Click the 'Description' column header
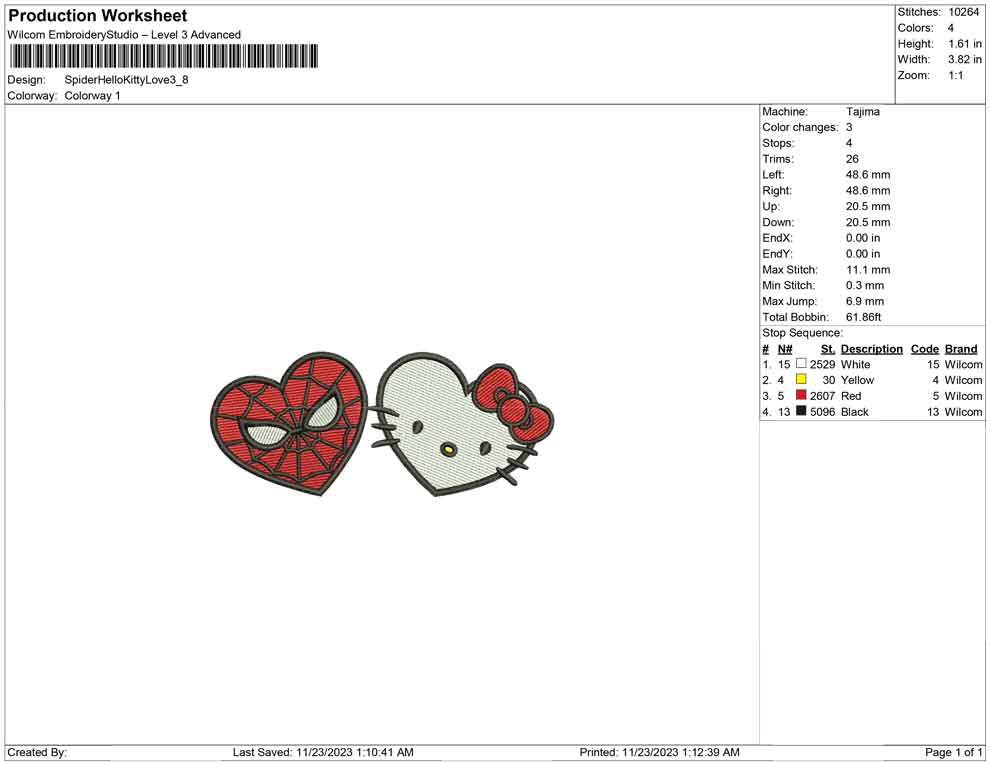 pos(871,348)
